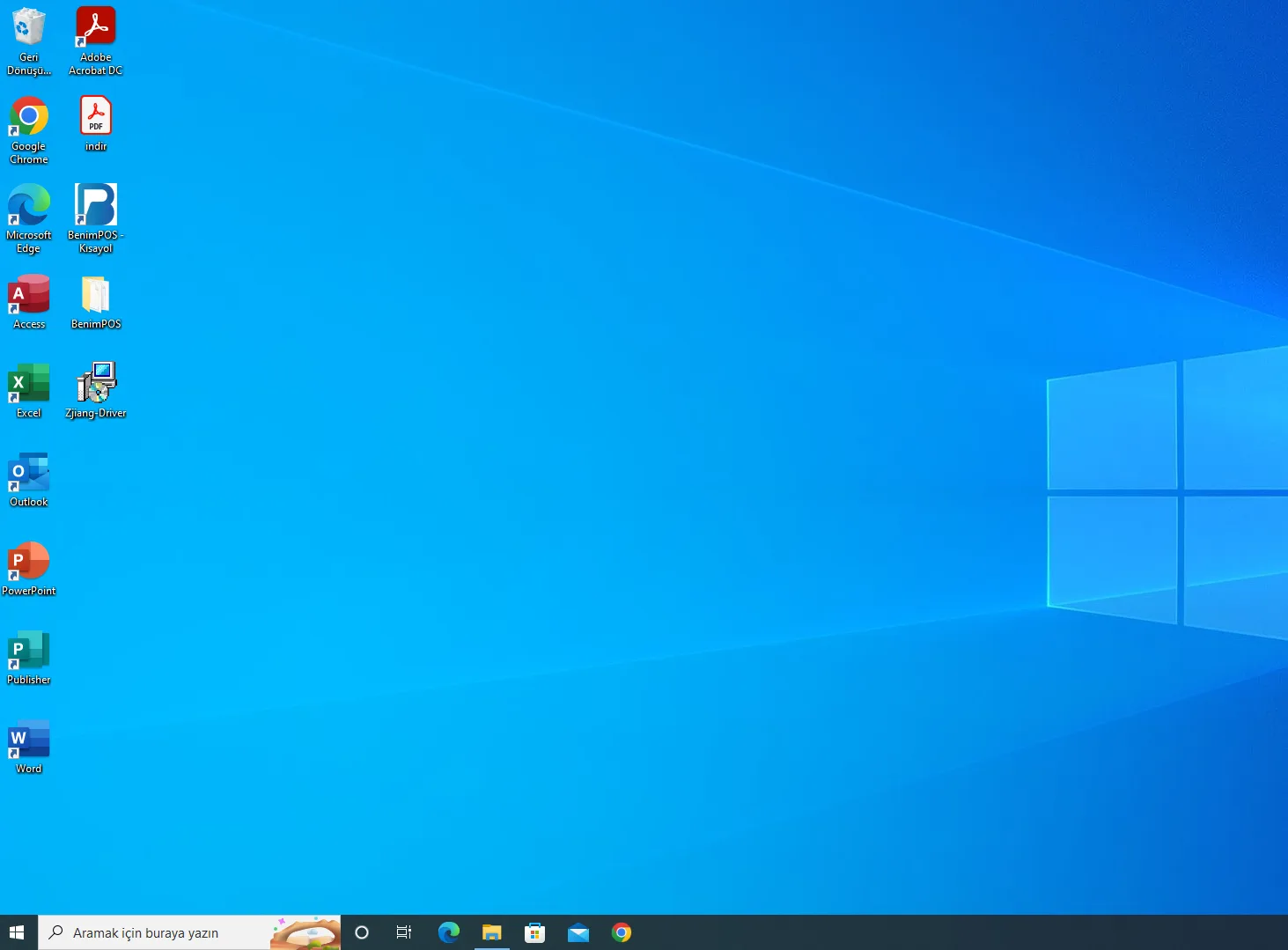Open File Explorer from the taskbar
The height and width of the screenshot is (950, 1288).
[x=492, y=932]
